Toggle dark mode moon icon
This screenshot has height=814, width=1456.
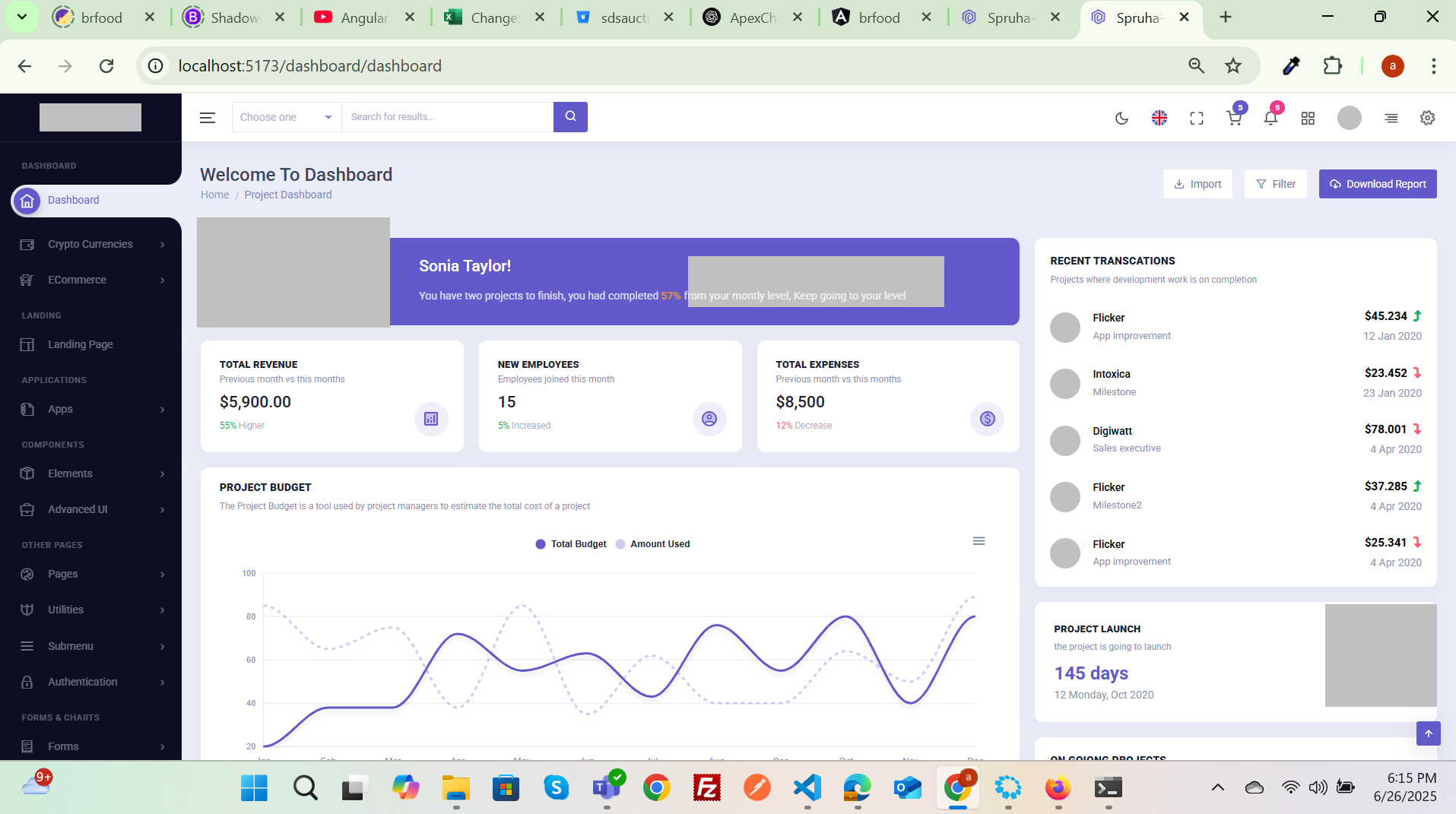tap(1121, 118)
